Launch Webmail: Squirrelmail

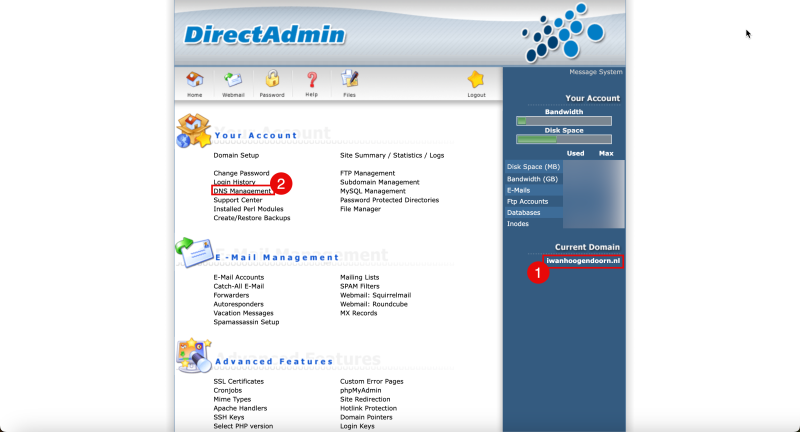(376, 295)
